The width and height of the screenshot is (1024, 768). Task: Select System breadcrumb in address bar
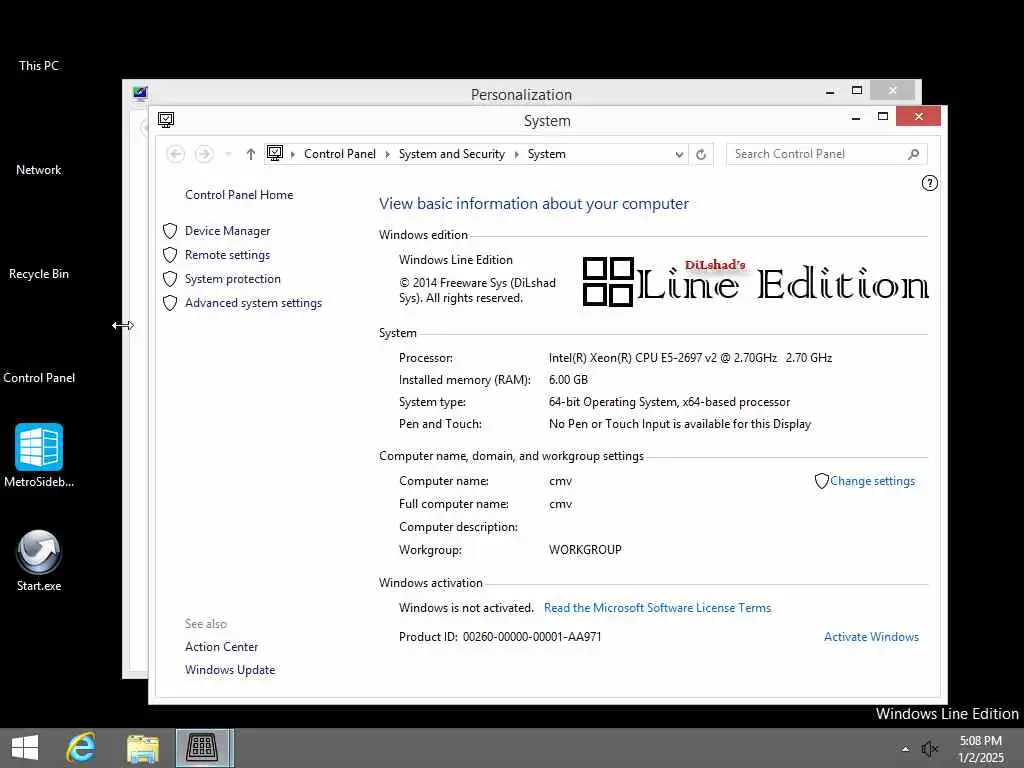(547, 154)
